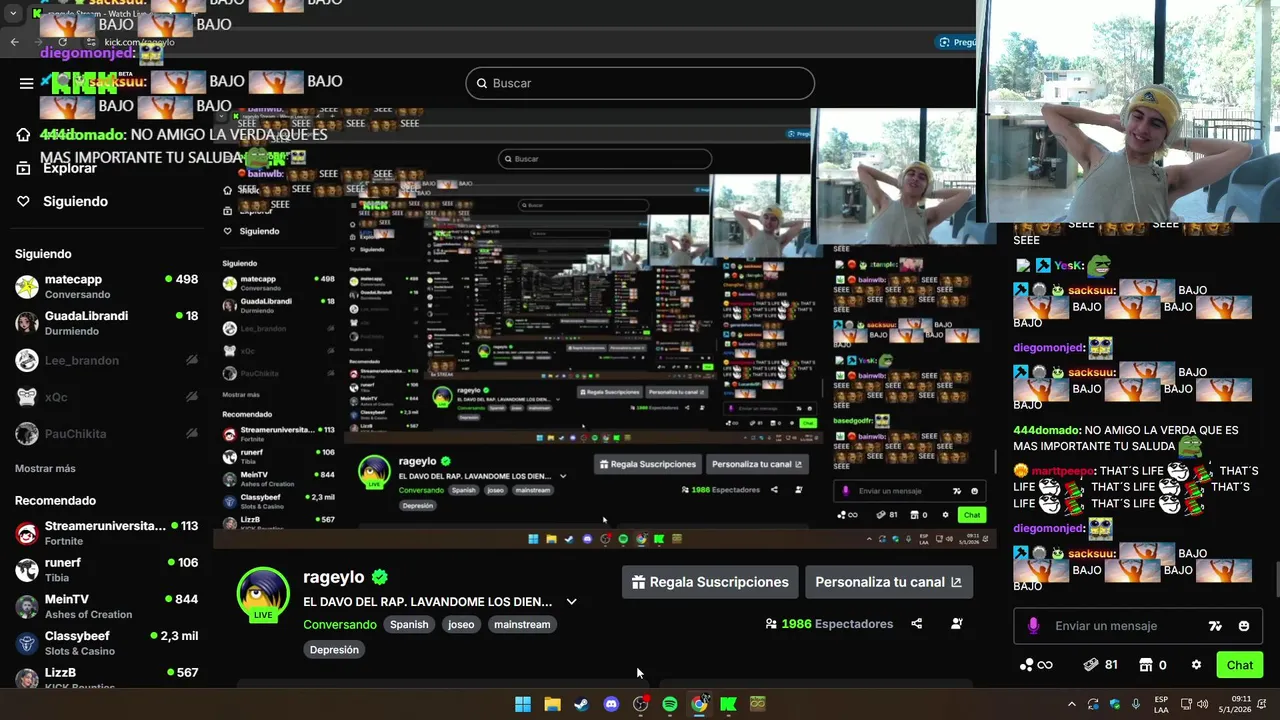Open recommended channel MeinTV
Image resolution: width=1280 pixels, height=720 pixels.
point(107,606)
